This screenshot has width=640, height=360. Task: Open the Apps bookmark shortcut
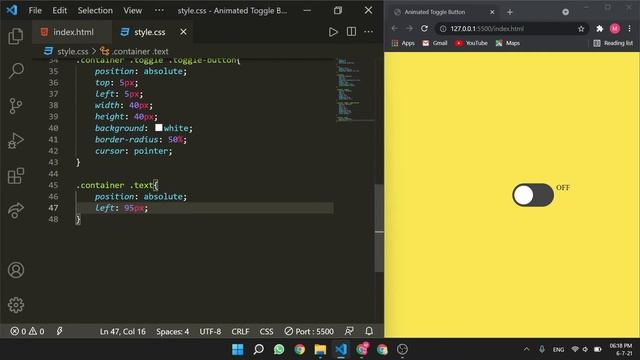coord(403,43)
